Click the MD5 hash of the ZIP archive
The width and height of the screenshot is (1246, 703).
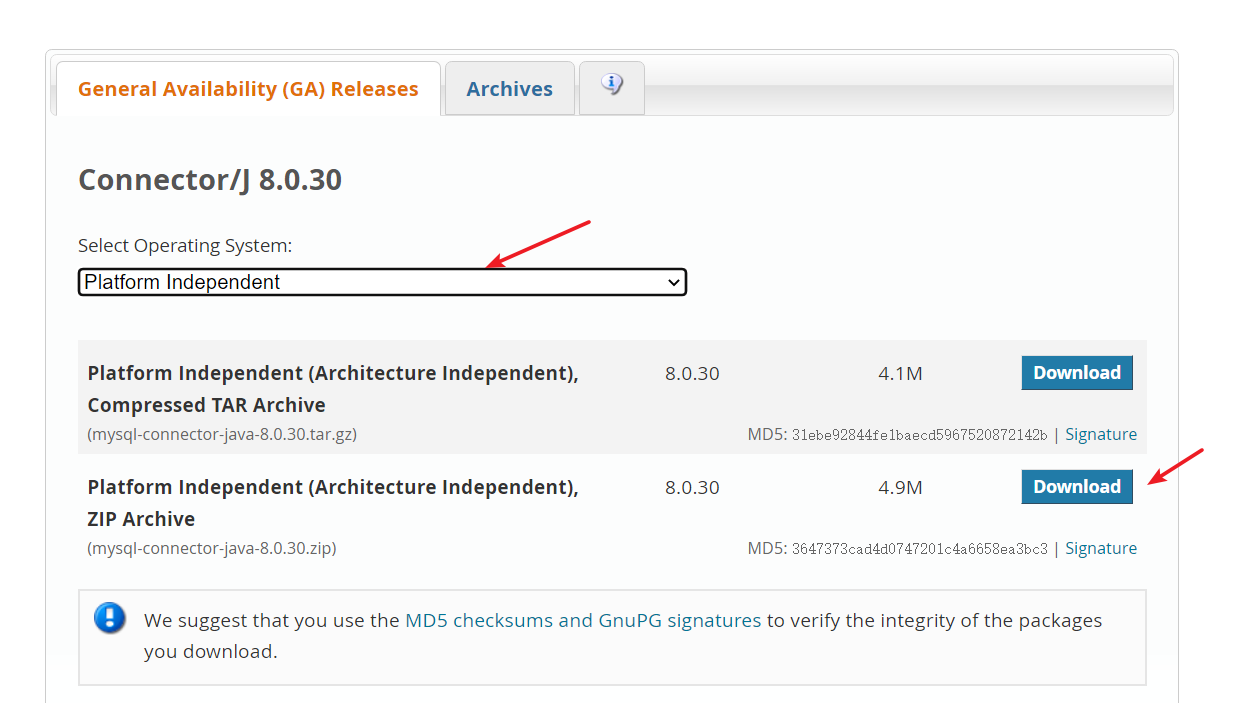tap(919, 549)
